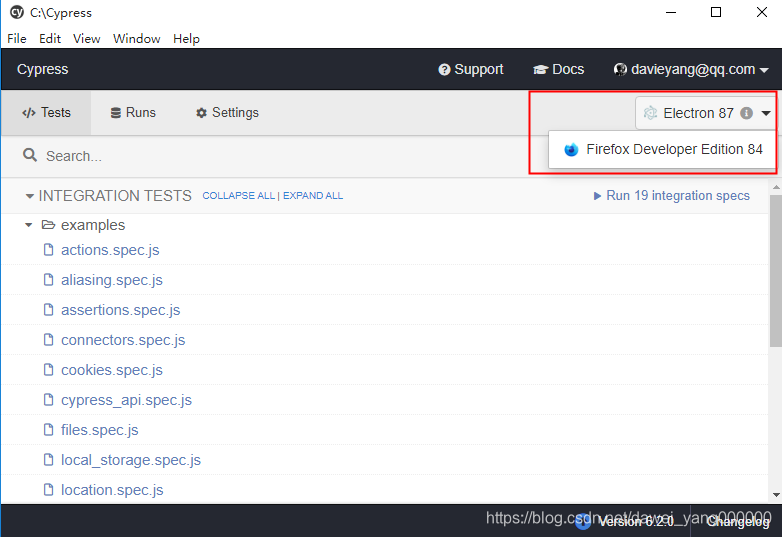The width and height of the screenshot is (782, 537).
Task: Open the Help menu
Action: coord(187,39)
